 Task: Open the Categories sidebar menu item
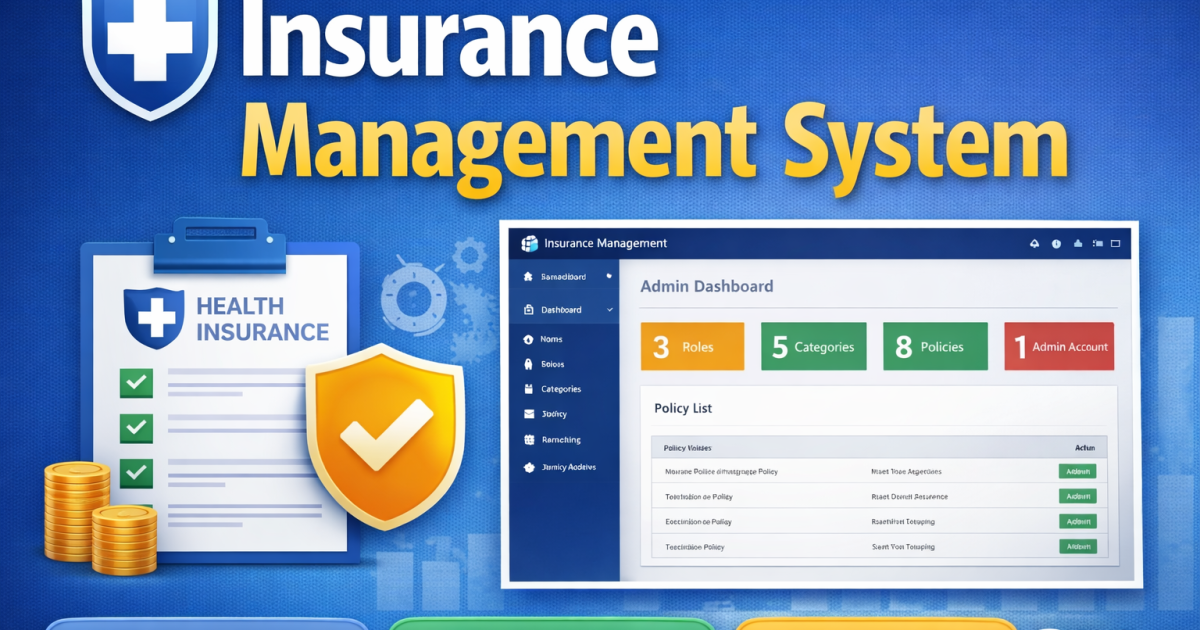pos(560,389)
